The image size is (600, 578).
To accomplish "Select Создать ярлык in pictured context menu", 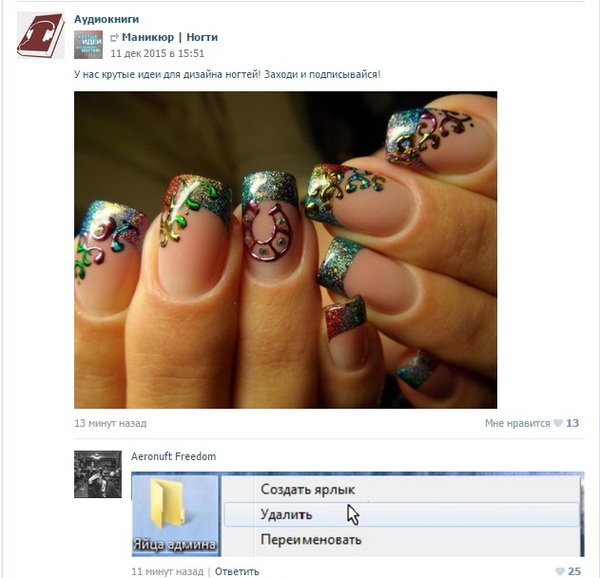I will 308,489.
